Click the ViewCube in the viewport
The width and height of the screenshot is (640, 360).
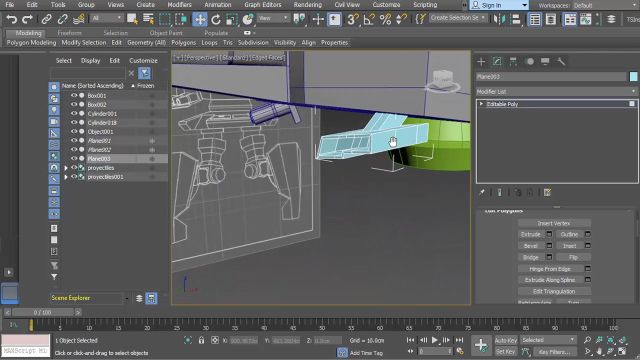point(443,80)
